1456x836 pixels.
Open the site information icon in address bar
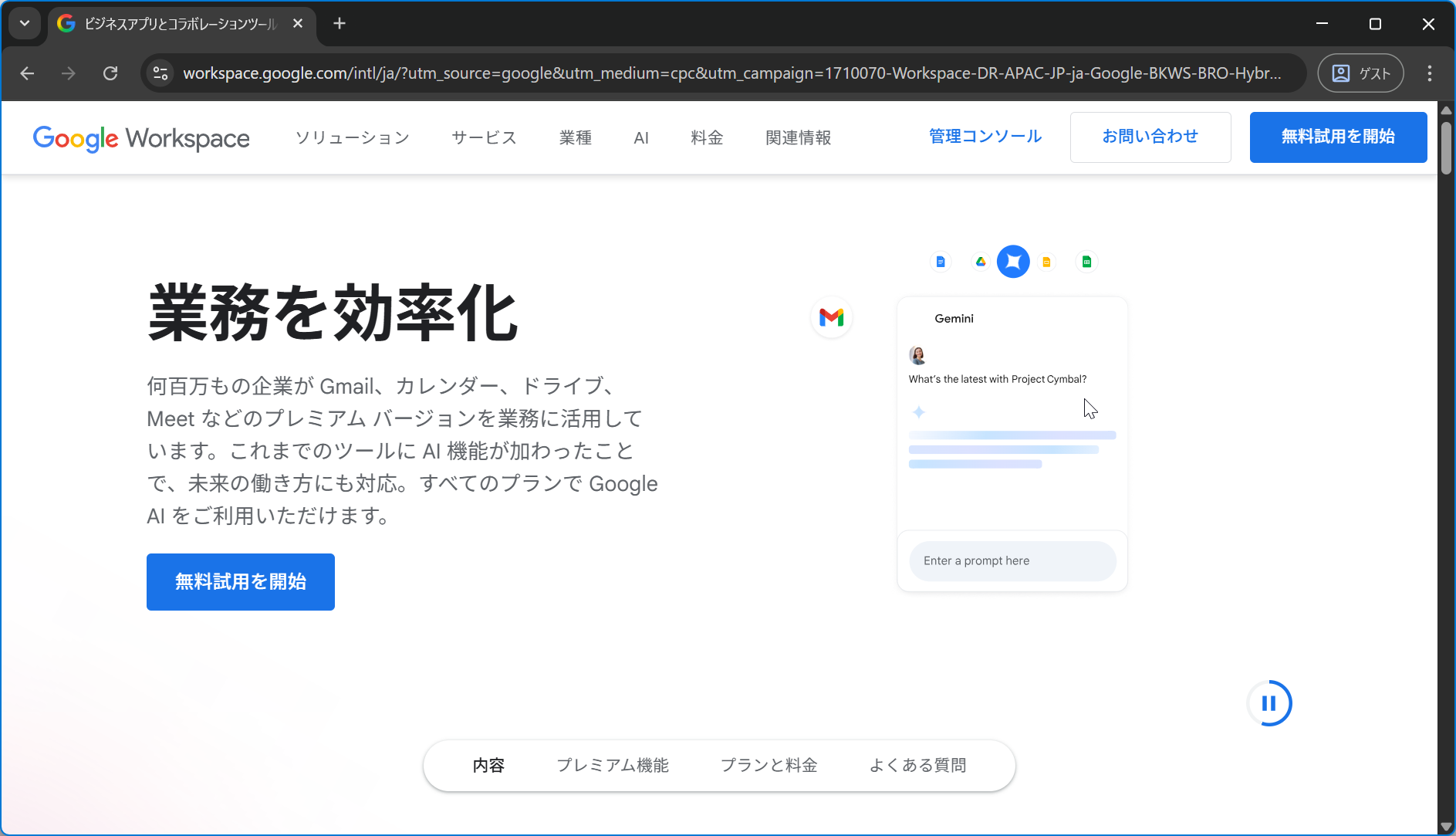[x=160, y=73]
